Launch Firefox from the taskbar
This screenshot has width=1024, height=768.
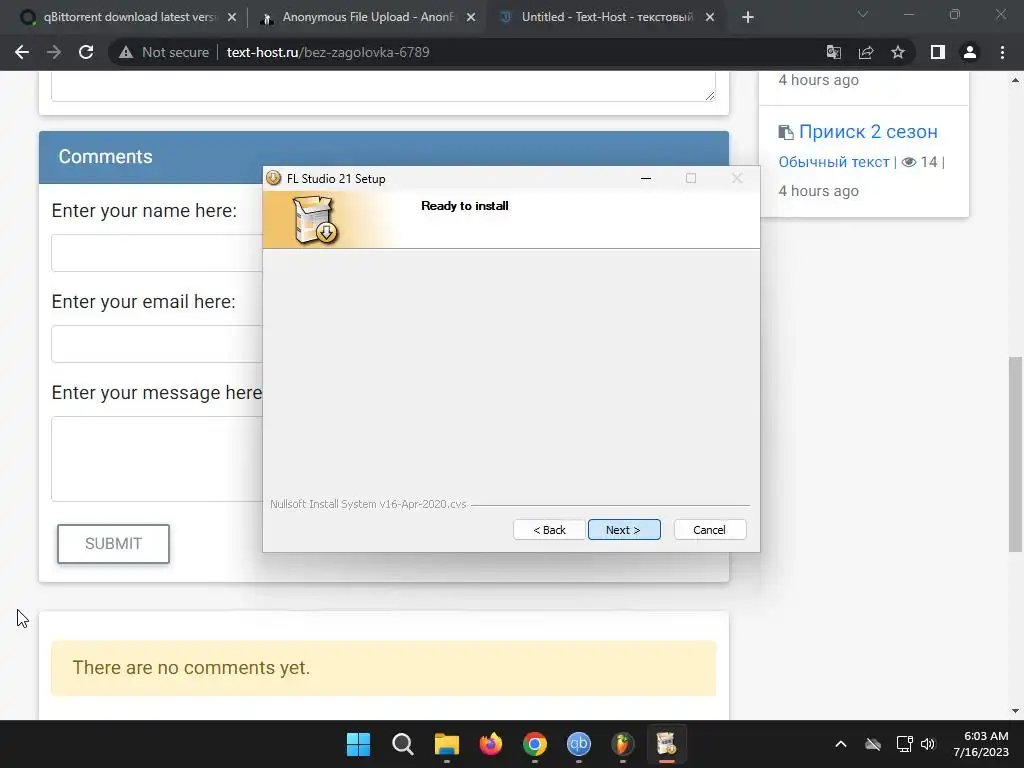point(490,744)
